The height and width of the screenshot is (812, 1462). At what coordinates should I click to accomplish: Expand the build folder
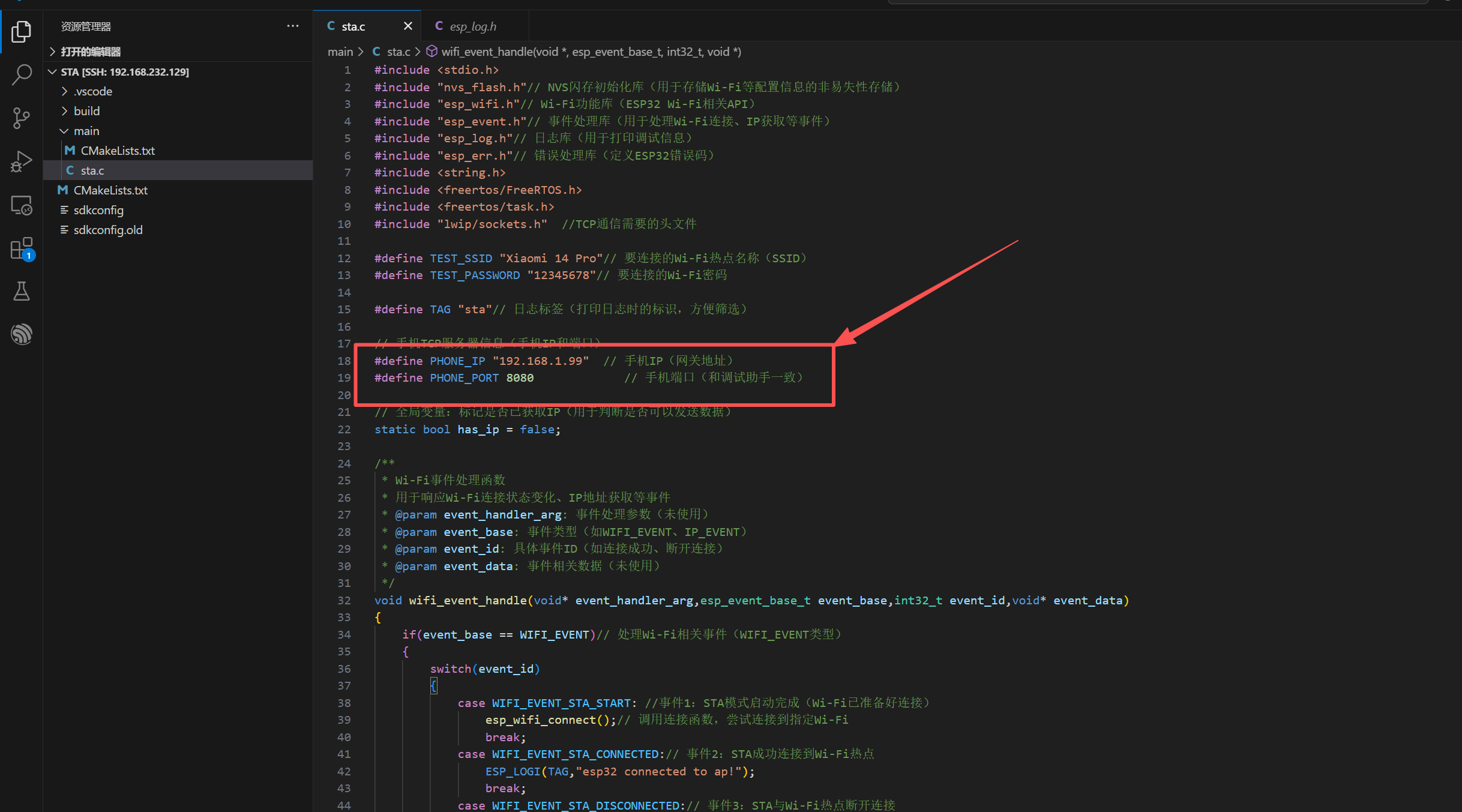click(86, 111)
